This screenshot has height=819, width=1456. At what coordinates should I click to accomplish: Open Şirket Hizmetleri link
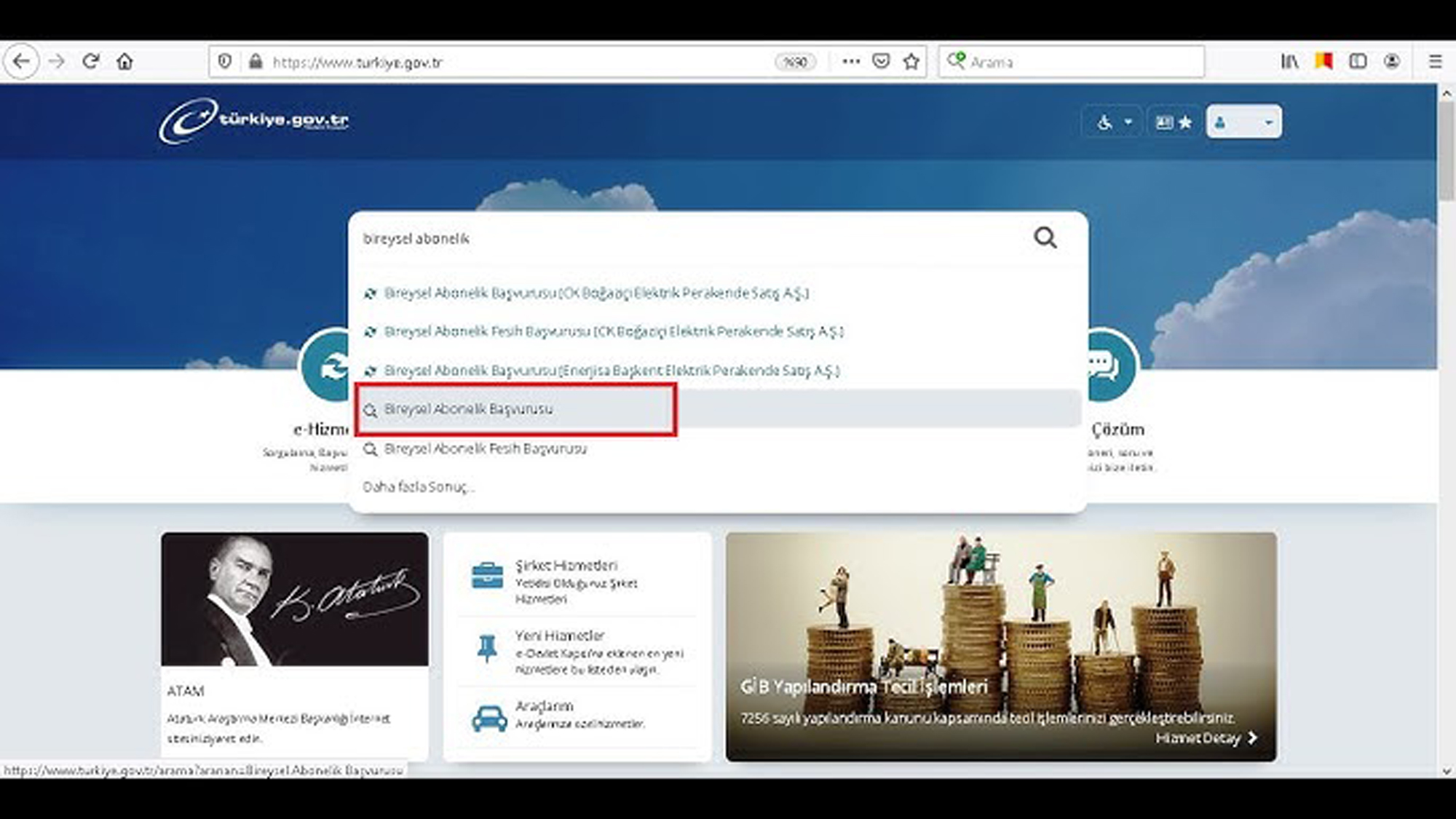[x=566, y=566]
